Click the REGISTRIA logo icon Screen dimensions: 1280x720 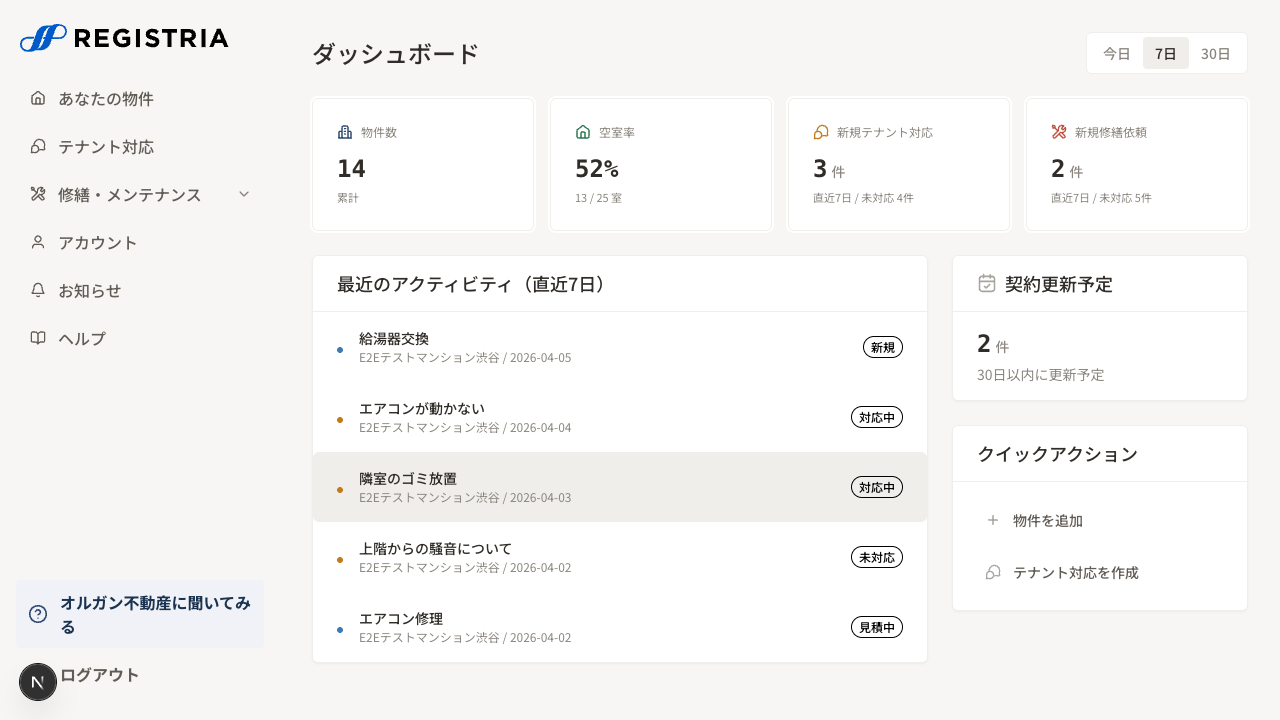[38, 38]
